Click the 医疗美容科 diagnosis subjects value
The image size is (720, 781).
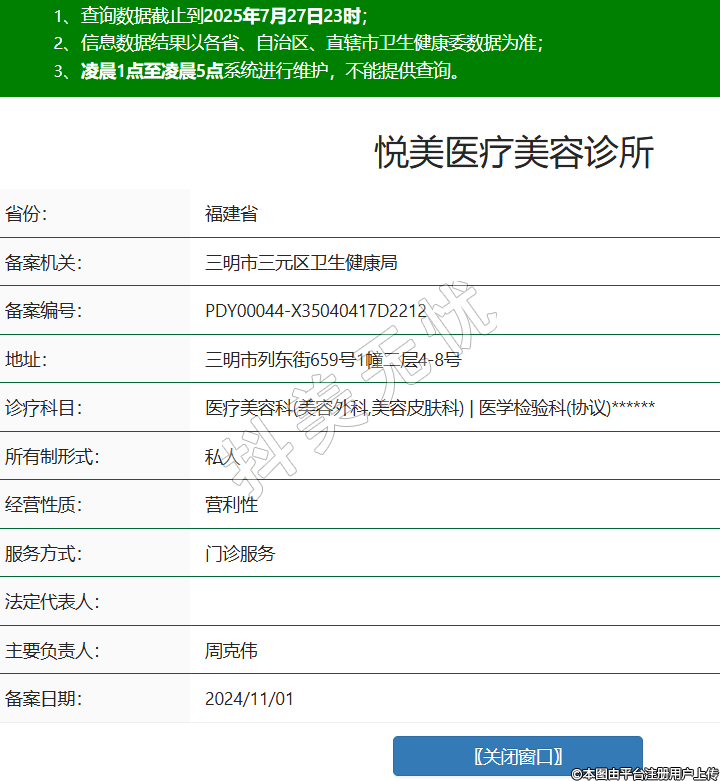click(430, 408)
